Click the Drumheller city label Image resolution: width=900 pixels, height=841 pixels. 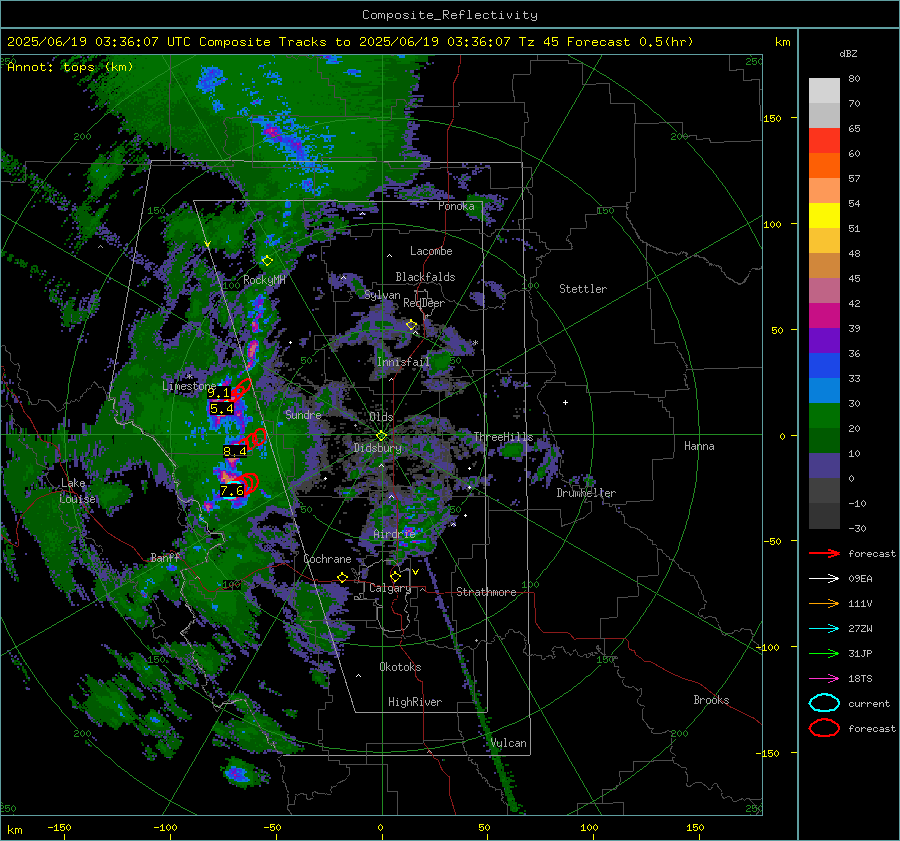pyautogui.click(x=586, y=493)
